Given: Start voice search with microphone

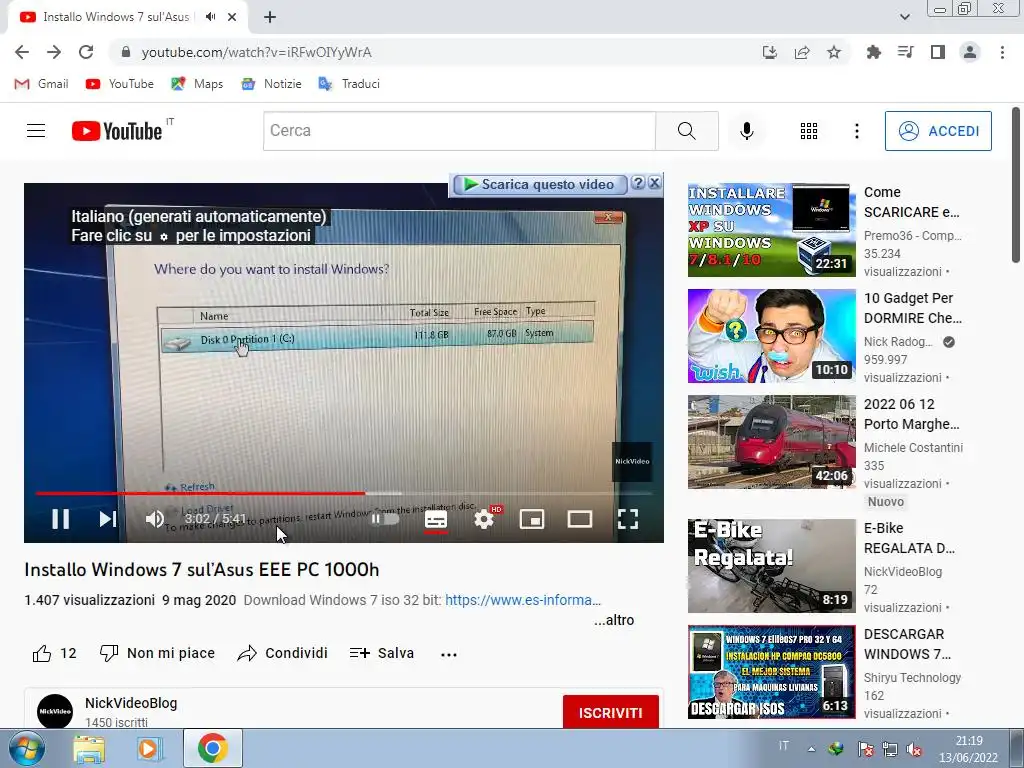Looking at the screenshot, I should tap(746, 131).
